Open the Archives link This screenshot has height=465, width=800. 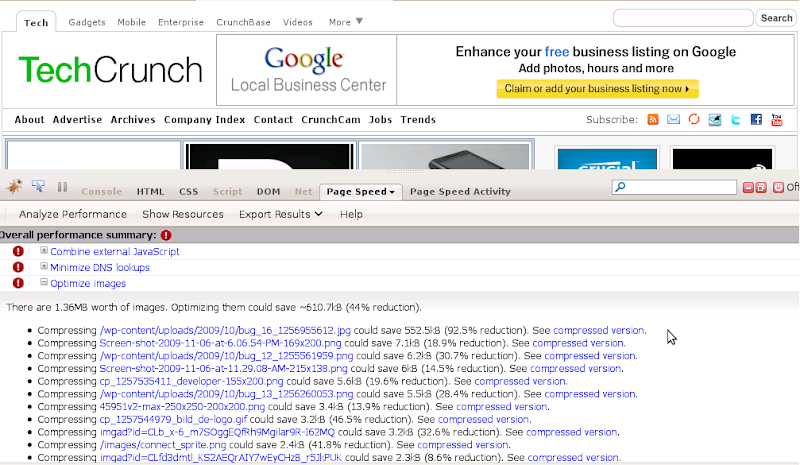tap(133, 119)
